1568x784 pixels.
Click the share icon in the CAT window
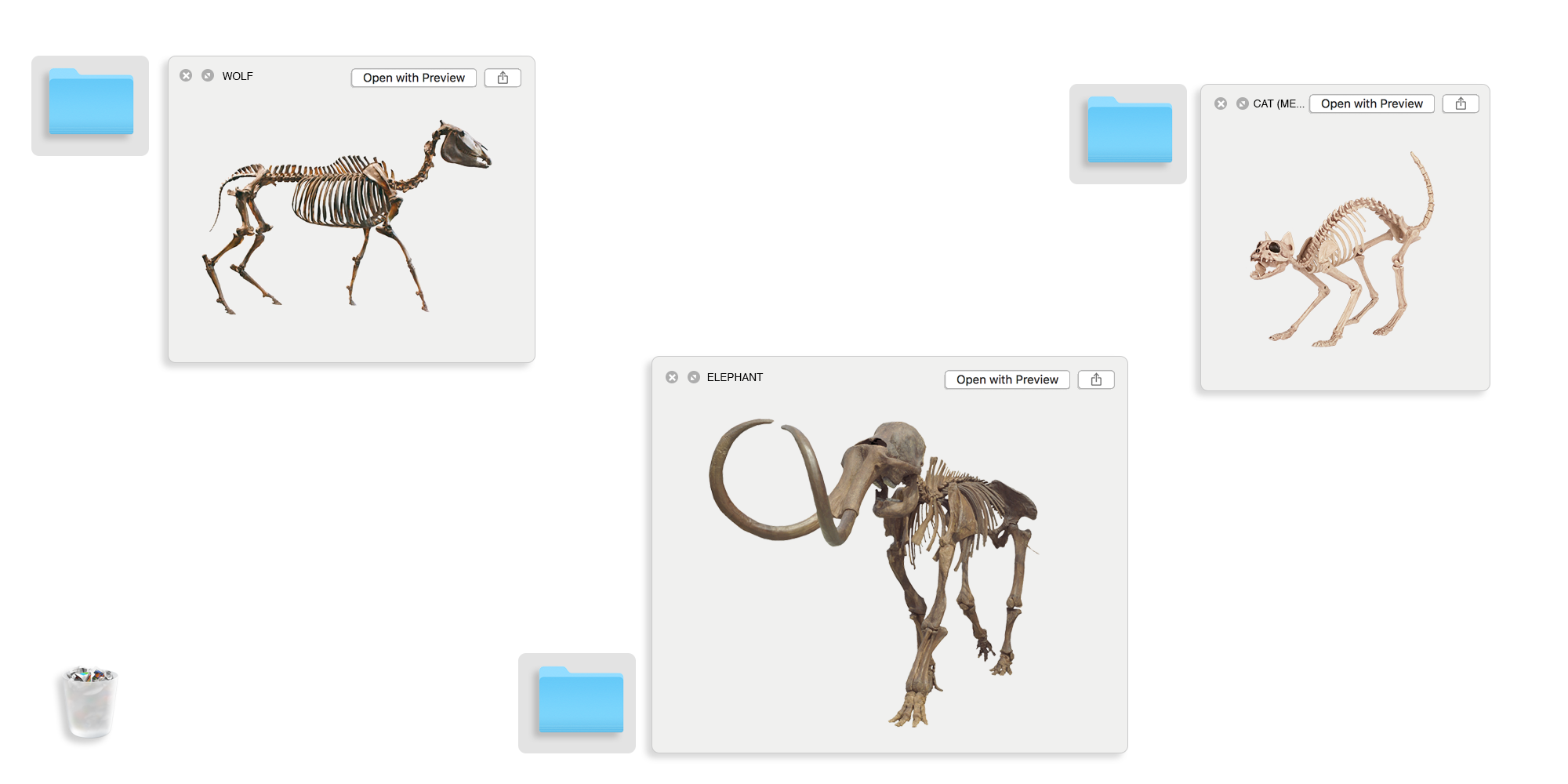pos(1461,103)
